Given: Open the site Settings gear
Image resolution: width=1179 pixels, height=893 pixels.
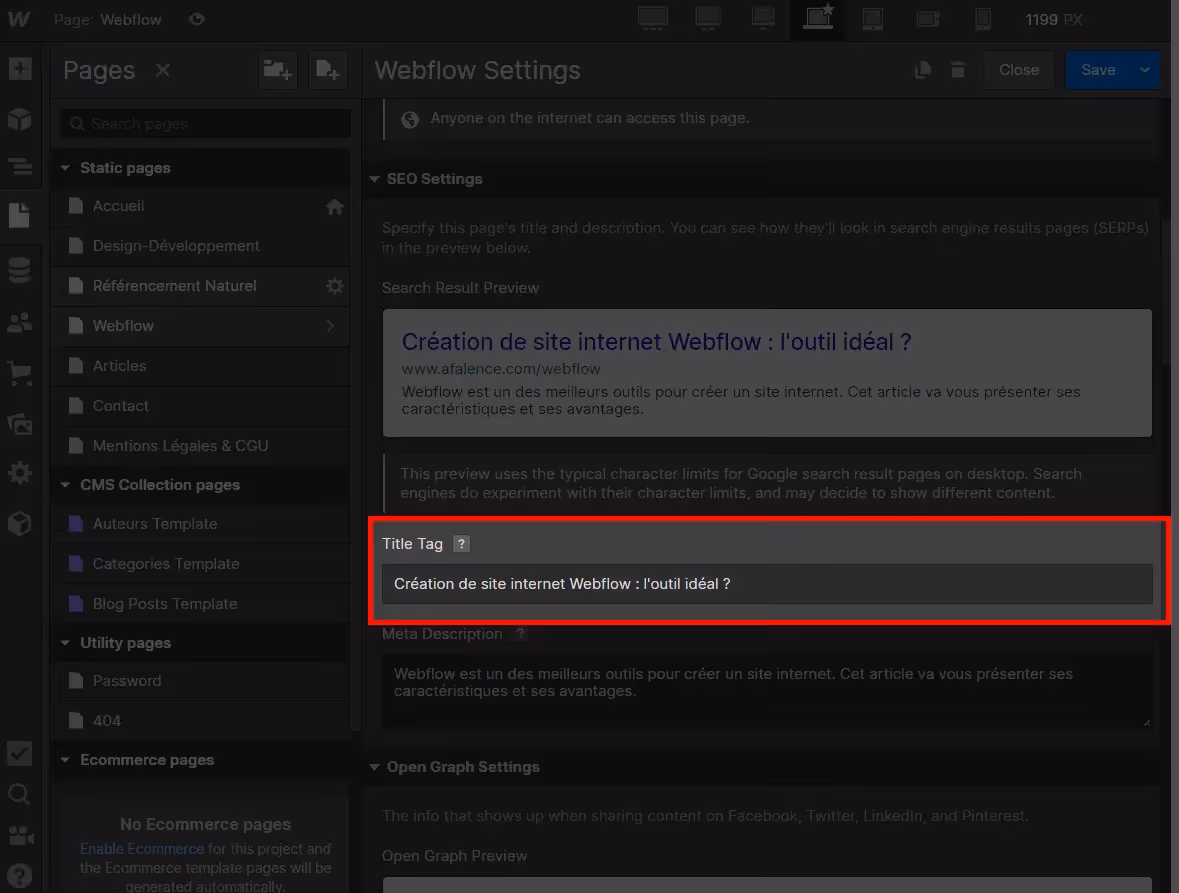Looking at the screenshot, I should click(x=20, y=472).
